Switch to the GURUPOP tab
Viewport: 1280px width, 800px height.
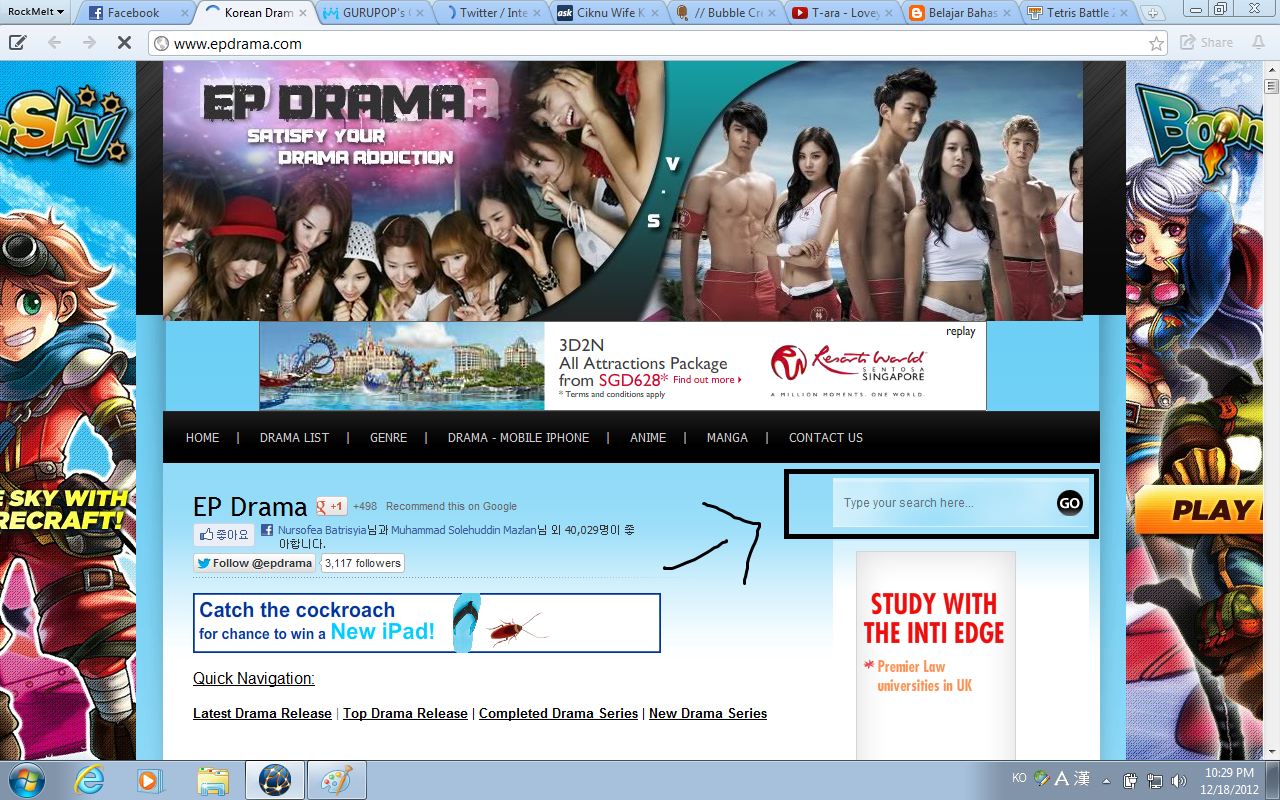click(375, 13)
